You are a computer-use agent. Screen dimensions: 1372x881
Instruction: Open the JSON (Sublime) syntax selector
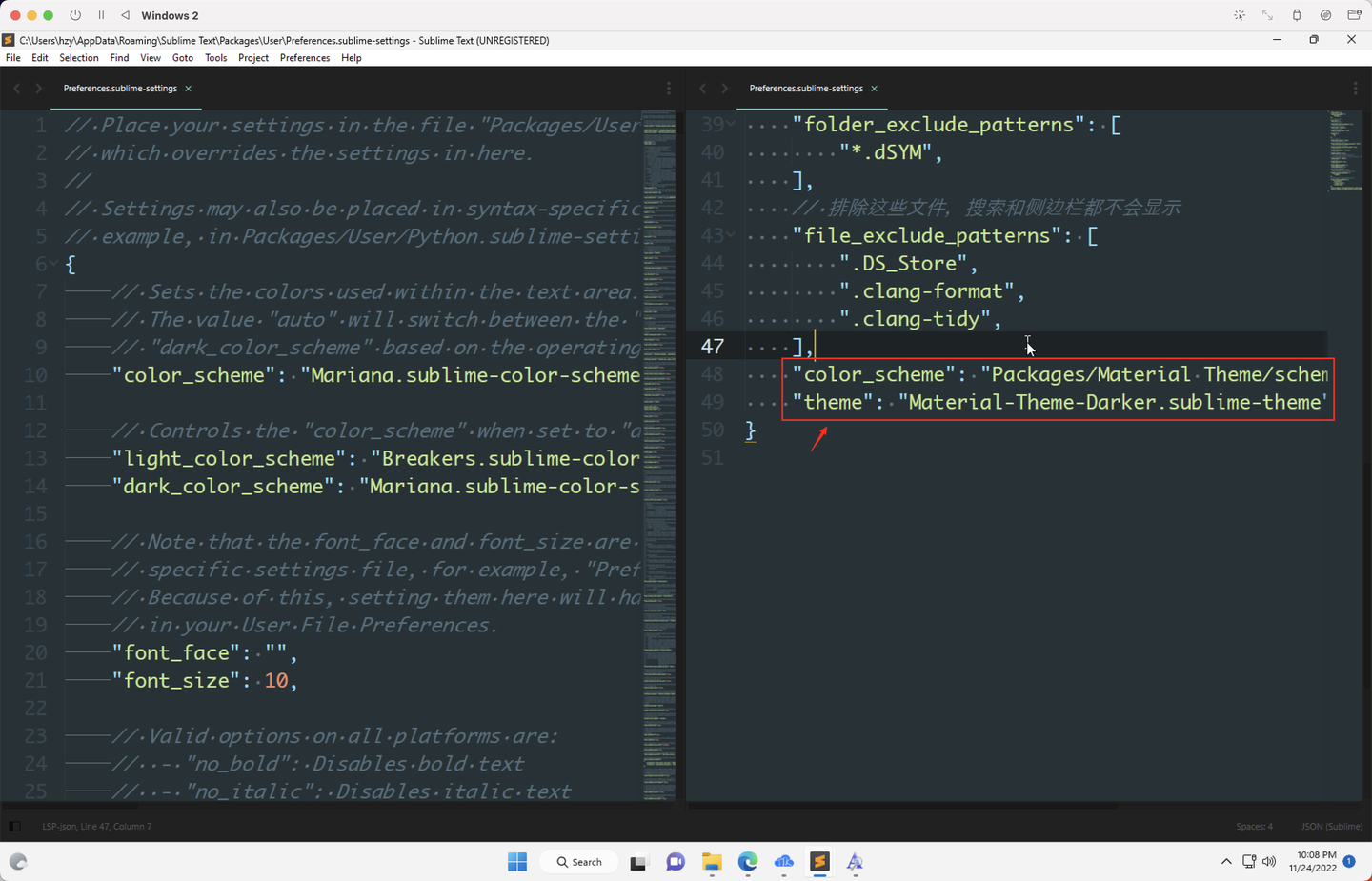pyautogui.click(x=1330, y=826)
